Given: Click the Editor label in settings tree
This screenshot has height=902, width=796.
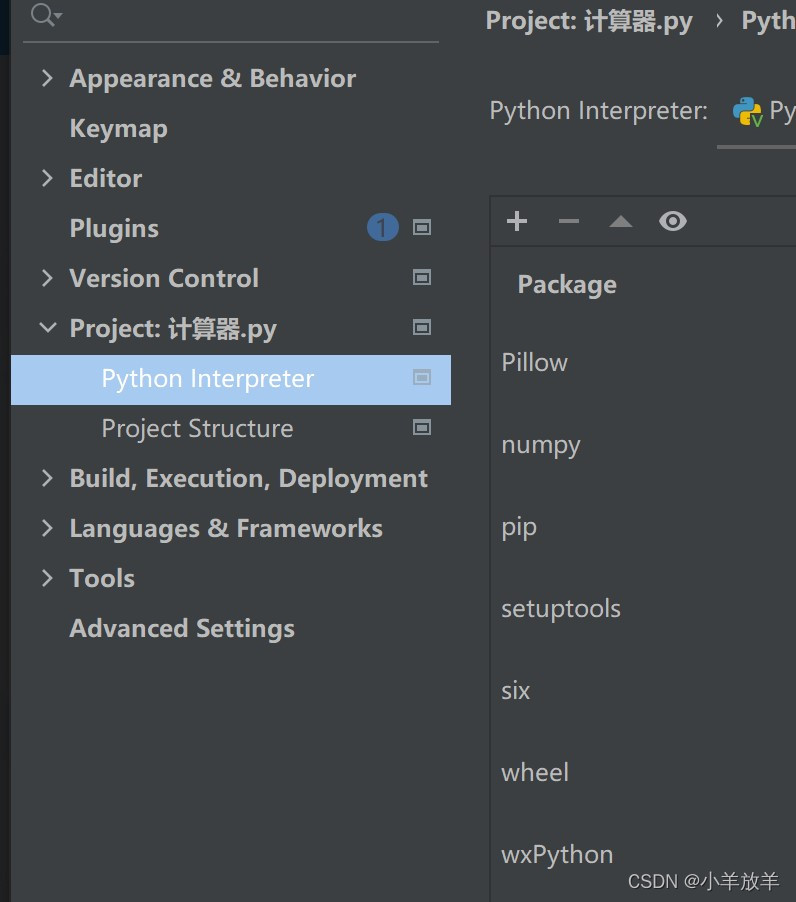Looking at the screenshot, I should 106,178.
